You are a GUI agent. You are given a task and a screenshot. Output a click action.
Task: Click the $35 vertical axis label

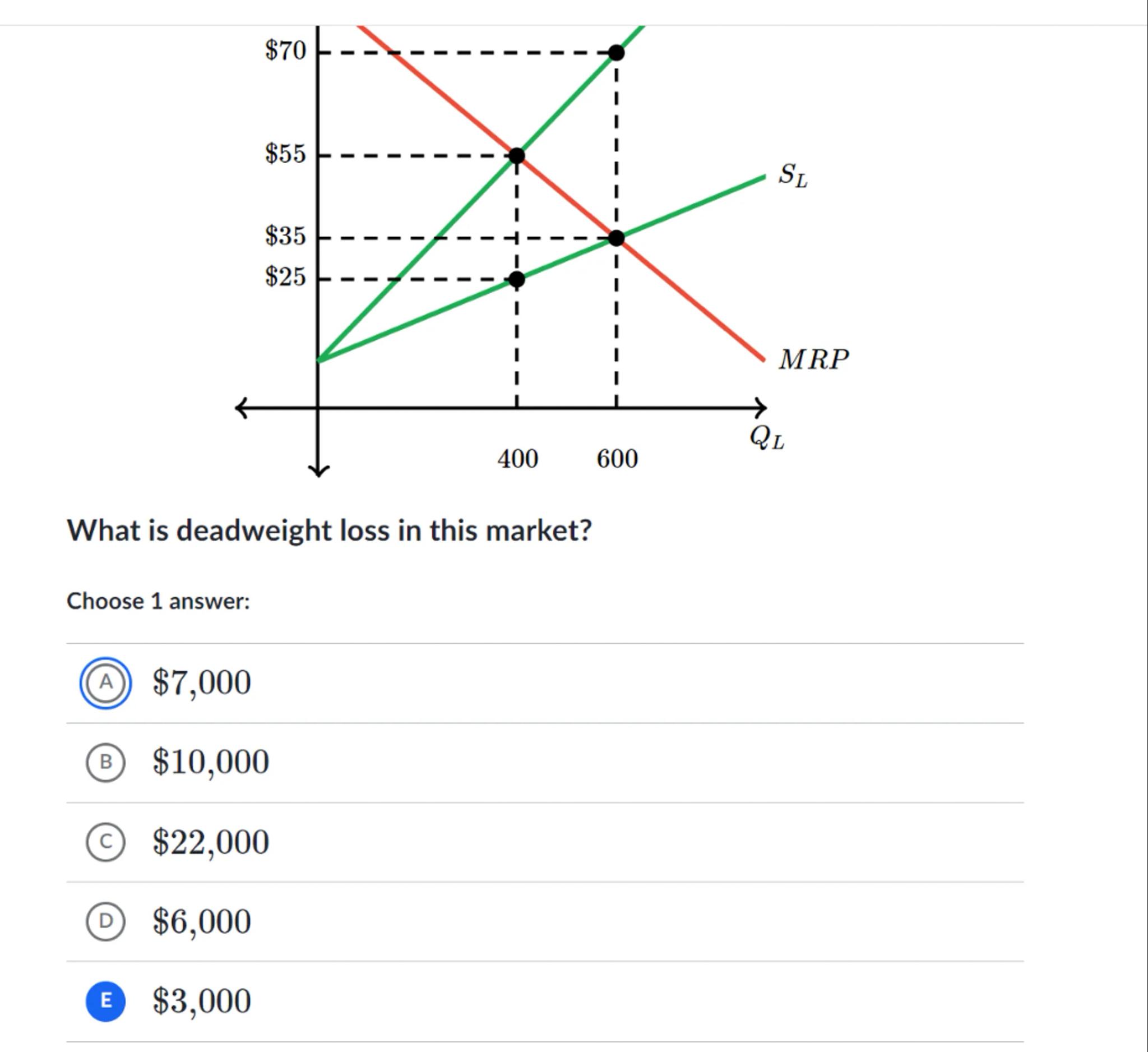point(285,236)
